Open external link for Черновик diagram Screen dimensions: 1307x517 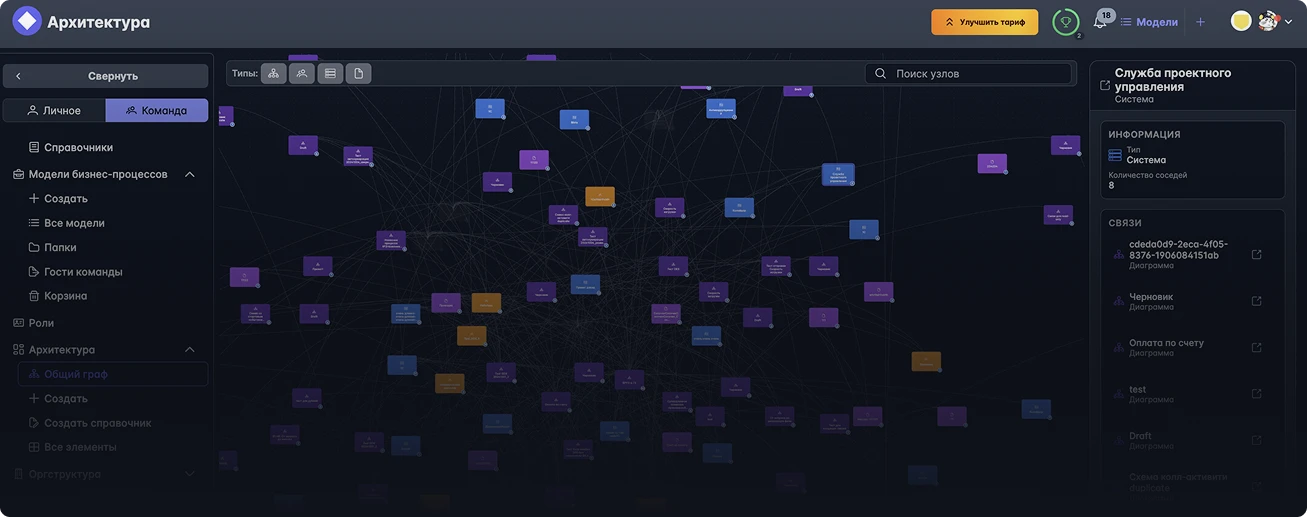(x=1257, y=301)
